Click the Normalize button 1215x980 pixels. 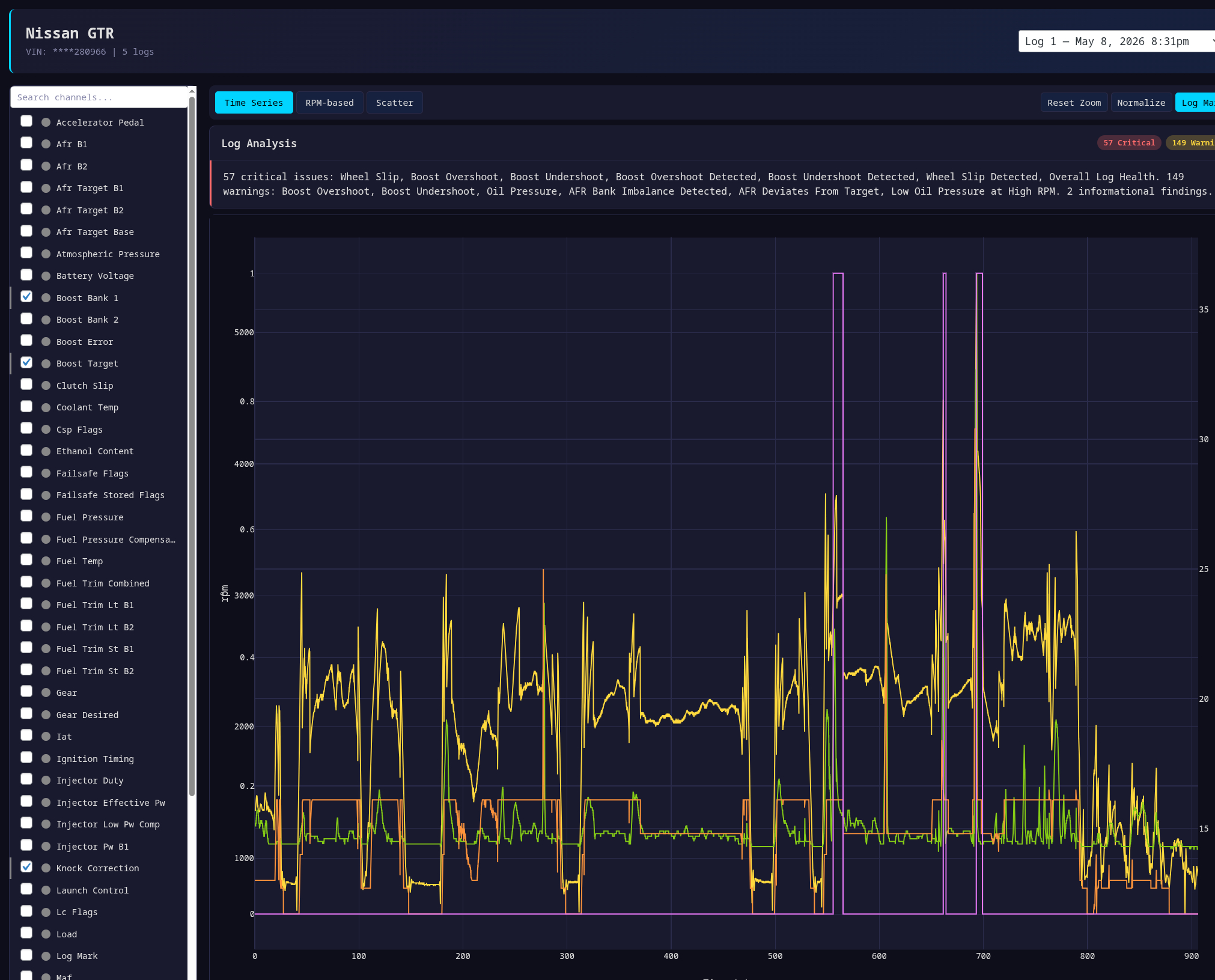(1140, 103)
